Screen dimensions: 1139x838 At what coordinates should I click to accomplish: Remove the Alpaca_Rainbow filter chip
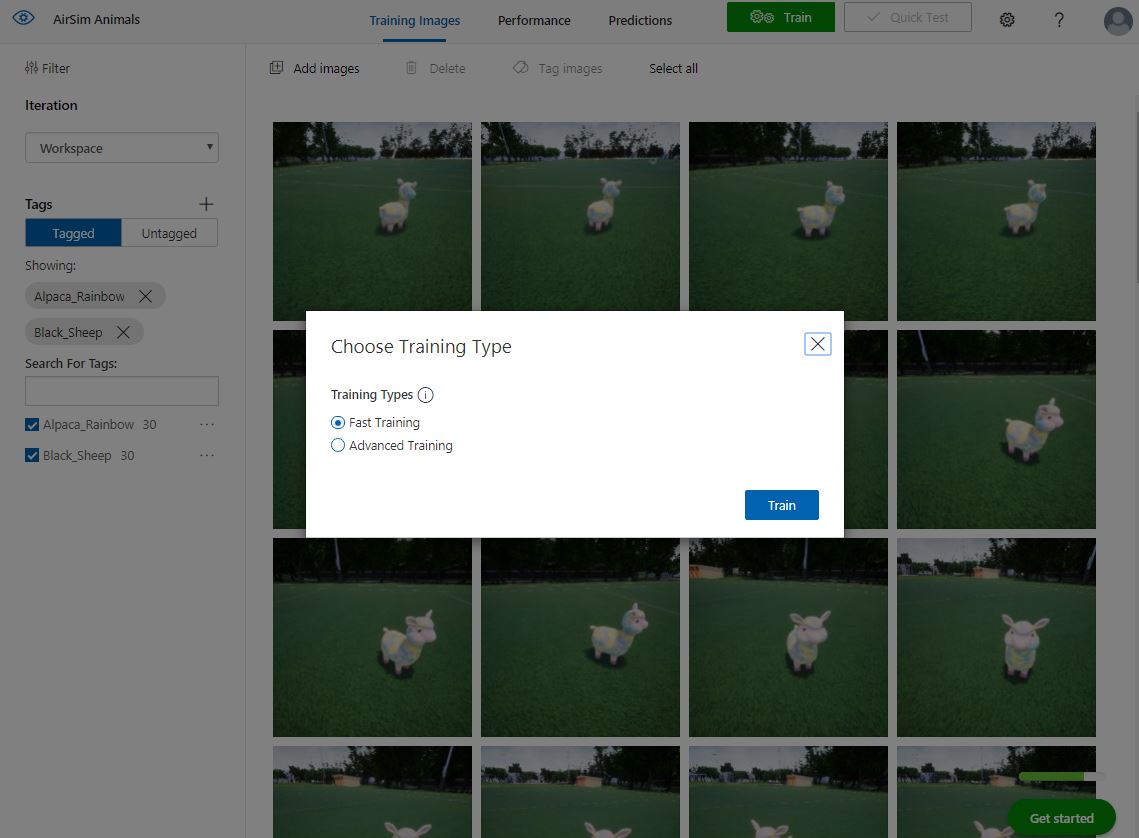pos(145,296)
